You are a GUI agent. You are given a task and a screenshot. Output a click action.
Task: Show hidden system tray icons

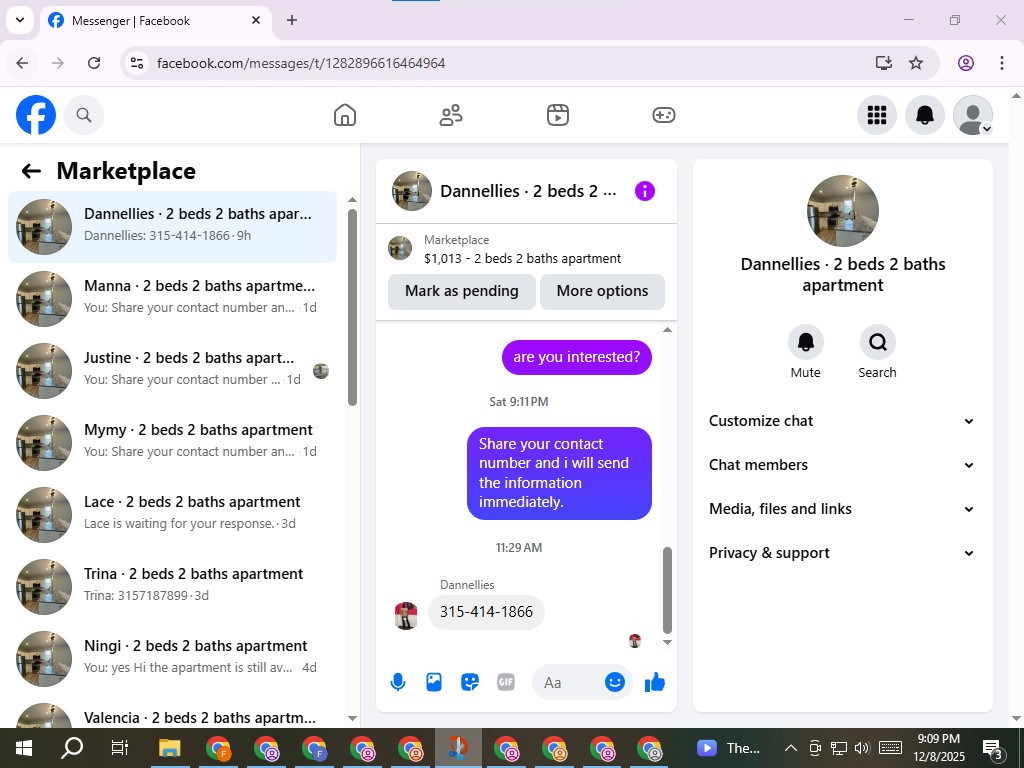(790, 748)
